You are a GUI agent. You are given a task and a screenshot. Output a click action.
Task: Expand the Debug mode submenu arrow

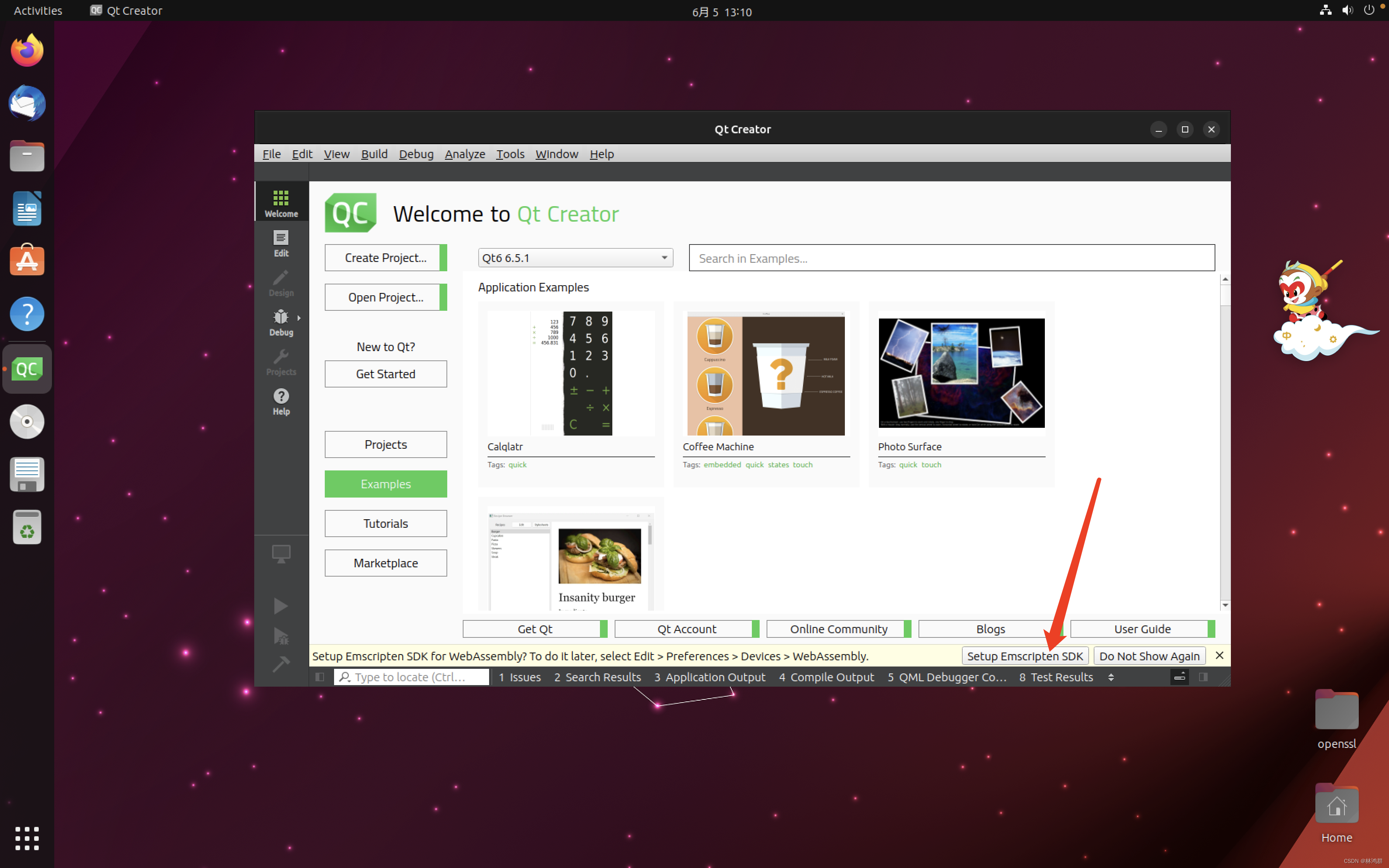299,317
